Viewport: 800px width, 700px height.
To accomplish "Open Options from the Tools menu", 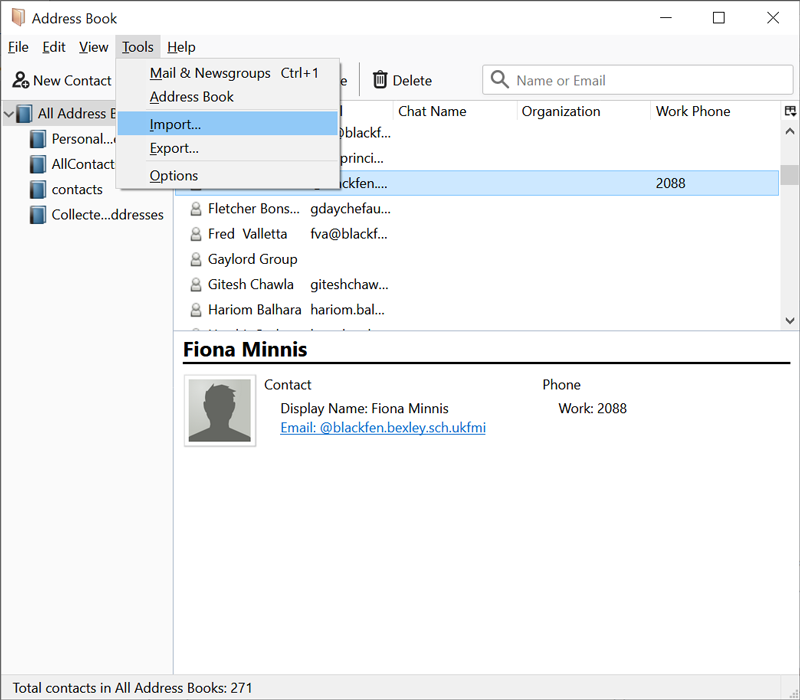I will [228, 175].
